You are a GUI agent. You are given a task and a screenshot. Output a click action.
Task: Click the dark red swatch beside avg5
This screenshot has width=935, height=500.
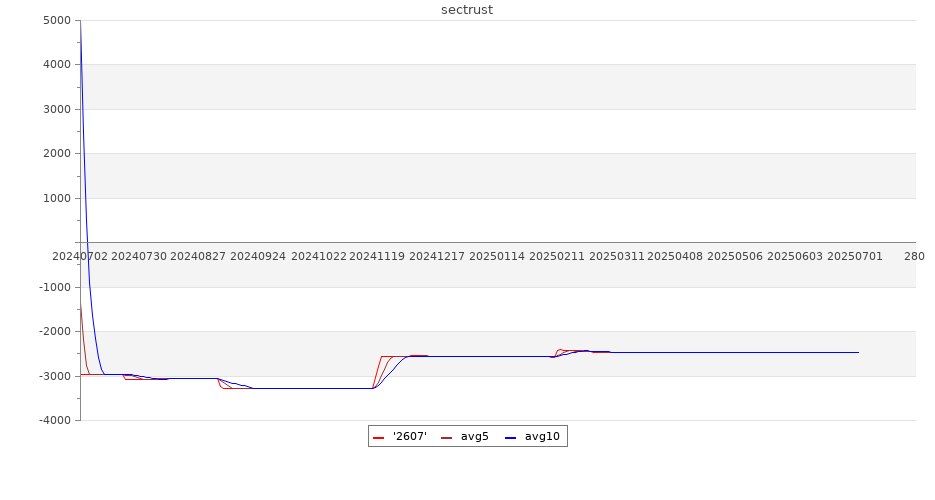446,438
